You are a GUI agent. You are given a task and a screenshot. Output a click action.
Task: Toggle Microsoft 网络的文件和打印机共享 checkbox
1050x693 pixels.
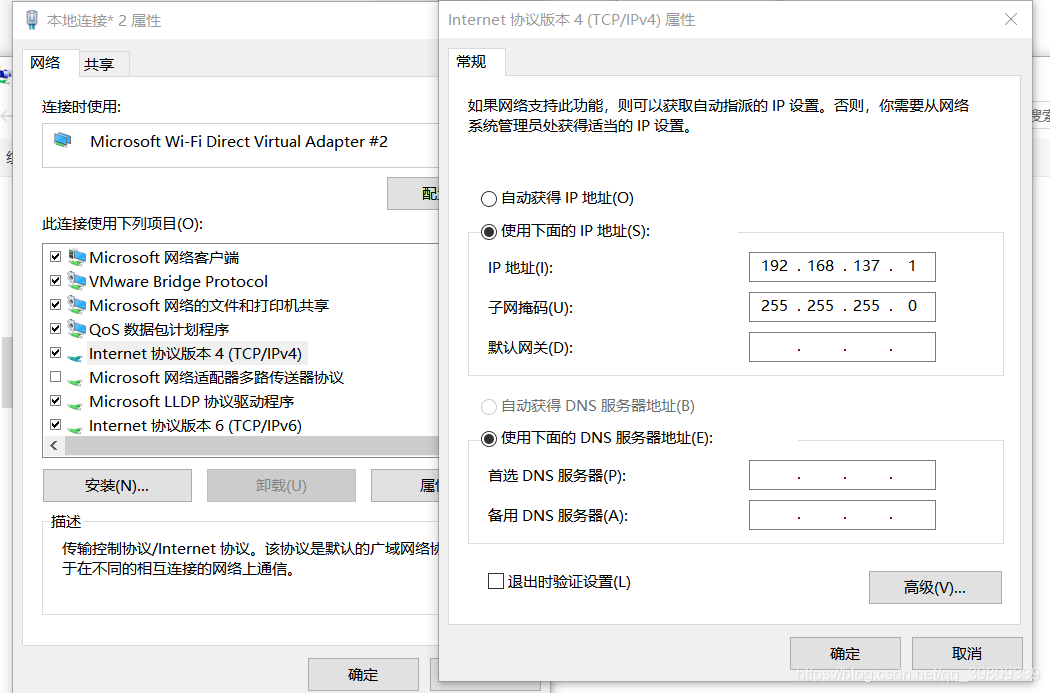coord(56,305)
